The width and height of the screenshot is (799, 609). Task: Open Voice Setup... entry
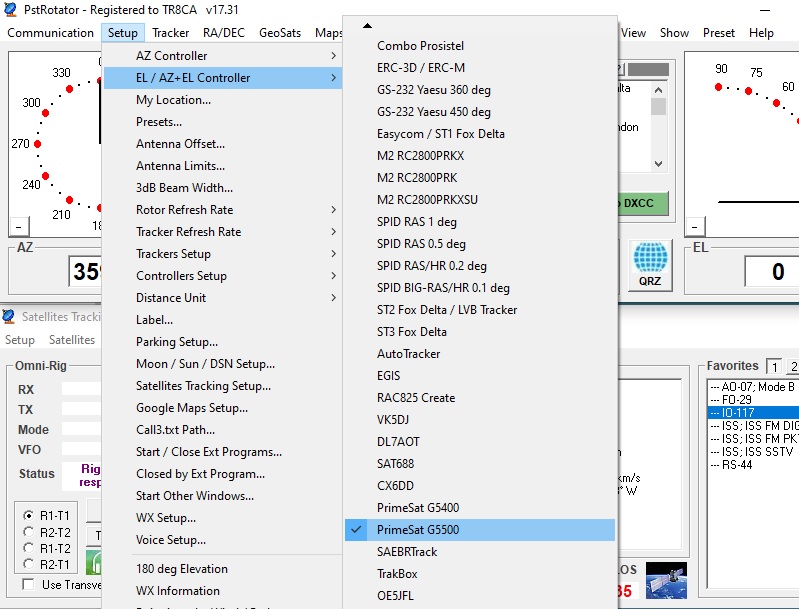(x=222, y=540)
